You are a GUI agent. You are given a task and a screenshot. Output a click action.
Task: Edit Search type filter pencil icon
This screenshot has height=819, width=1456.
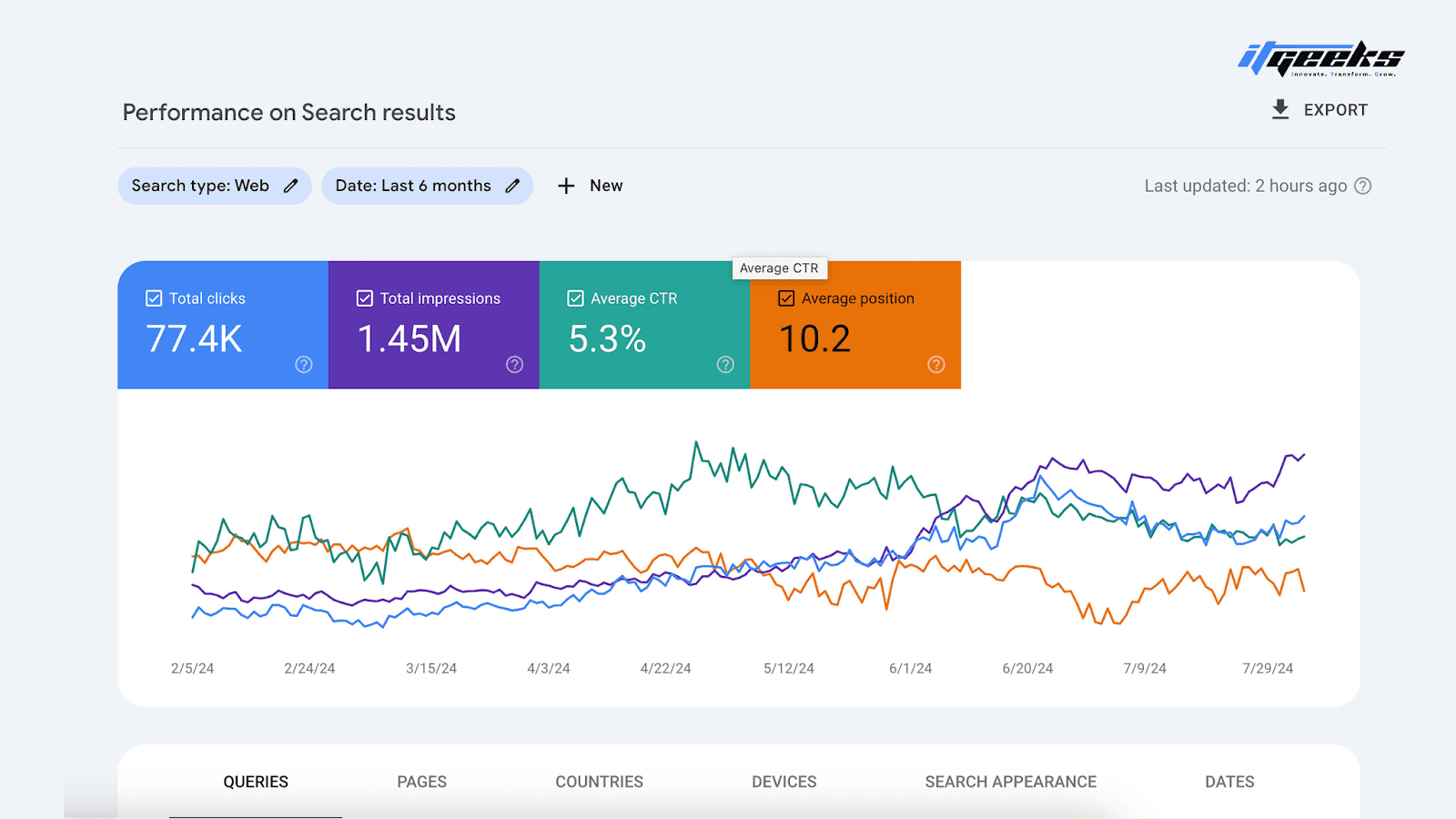290,186
